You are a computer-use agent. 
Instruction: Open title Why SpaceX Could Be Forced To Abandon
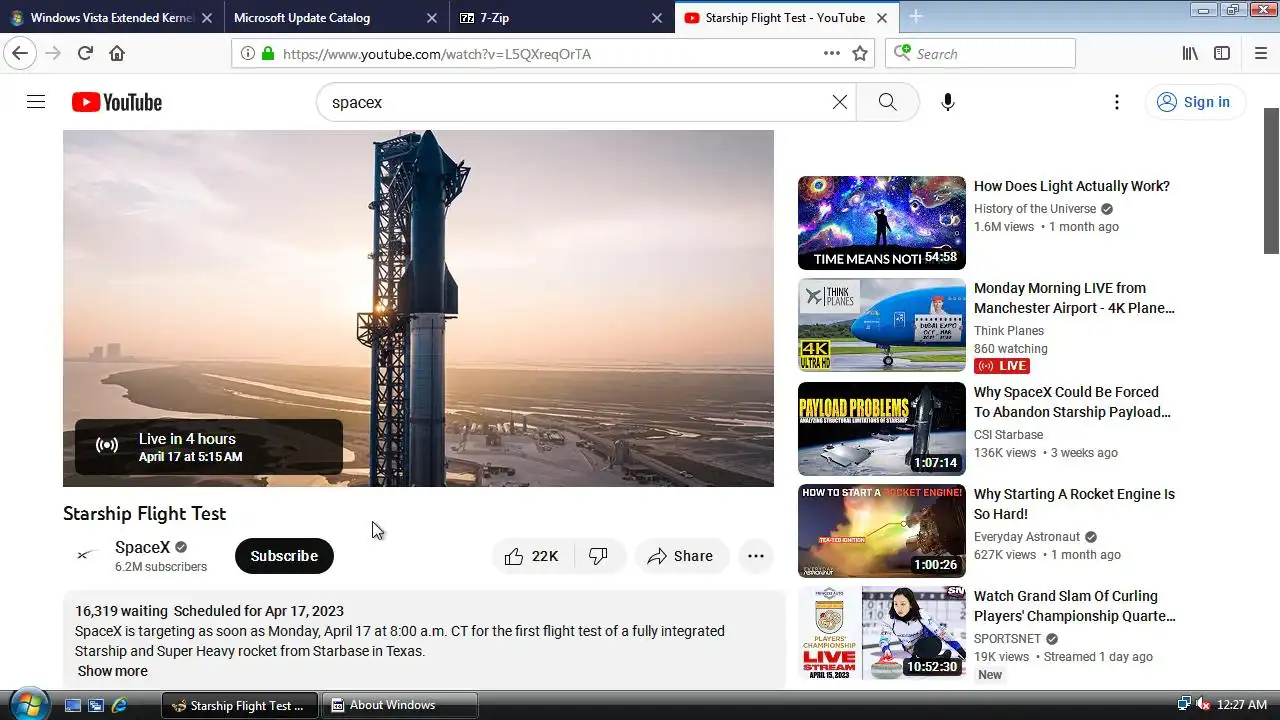(1072, 402)
